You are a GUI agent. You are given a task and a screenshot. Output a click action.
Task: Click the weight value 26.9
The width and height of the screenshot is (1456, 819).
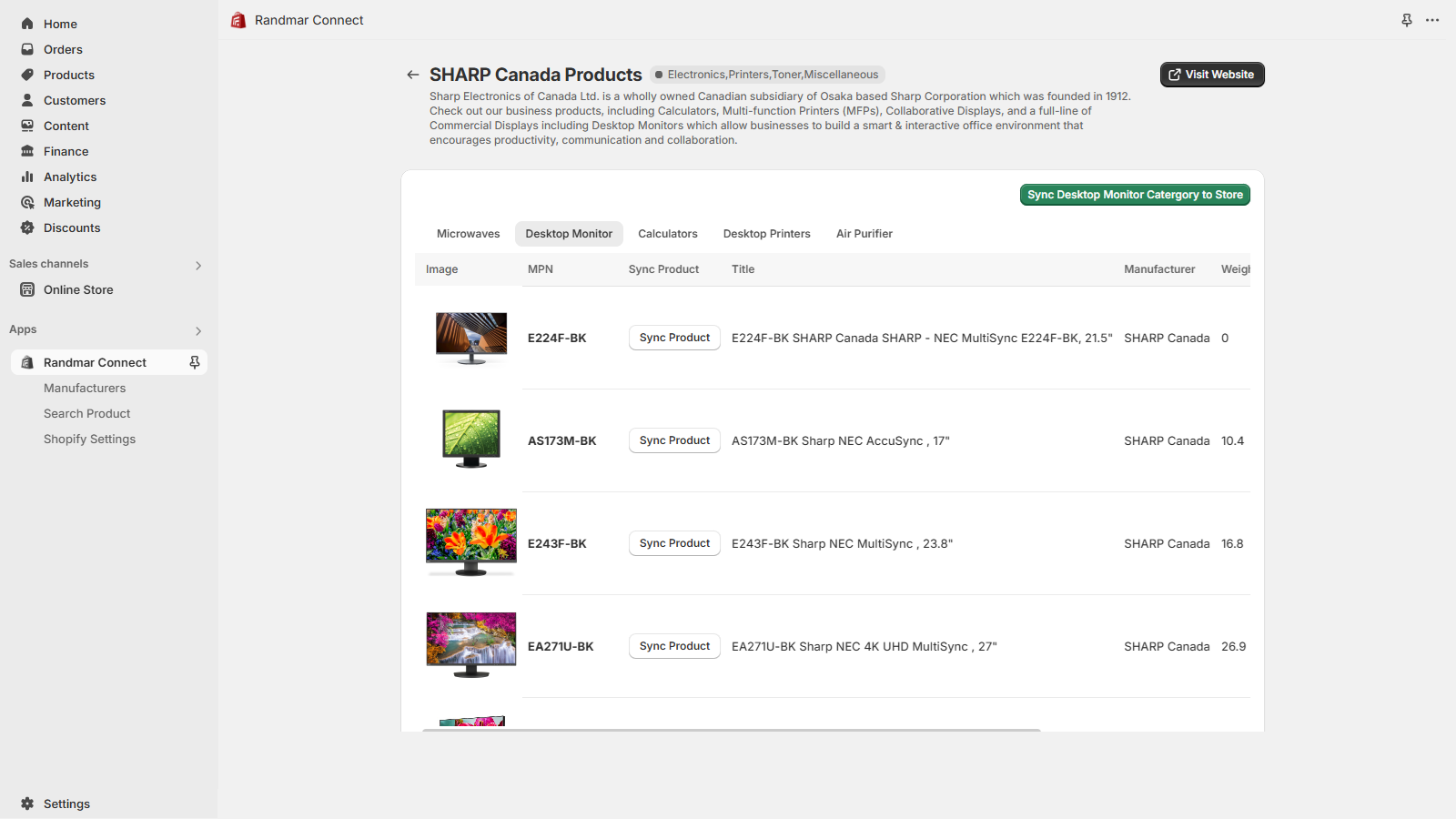coord(1233,646)
